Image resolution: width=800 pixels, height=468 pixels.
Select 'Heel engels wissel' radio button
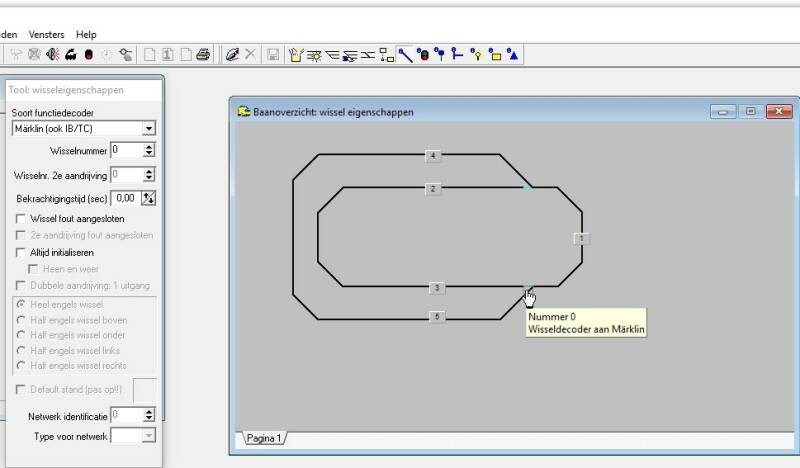pyautogui.click(x=22, y=303)
